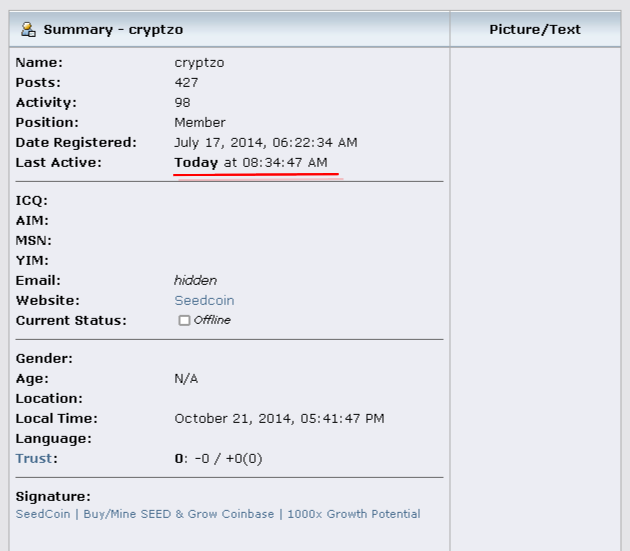The image size is (630, 551).
Task: Click the Offline status indicator icon
Action: click(x=184, y=320)
